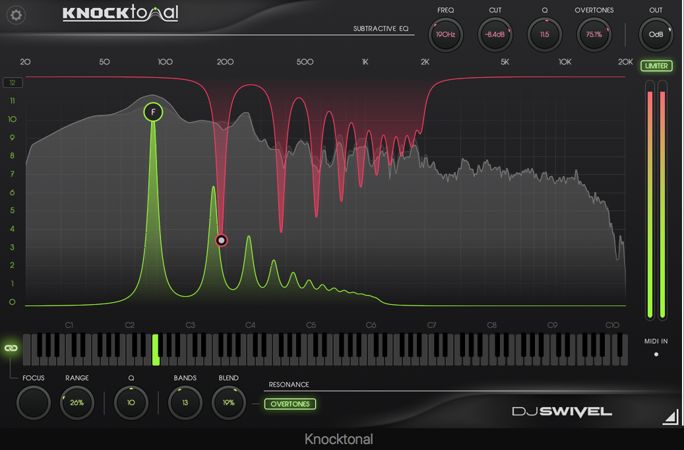Image resolution: width=684 pixels, height=450 pixels.
Task: Click the highlighted green piano key
Action: coord(156,349)
